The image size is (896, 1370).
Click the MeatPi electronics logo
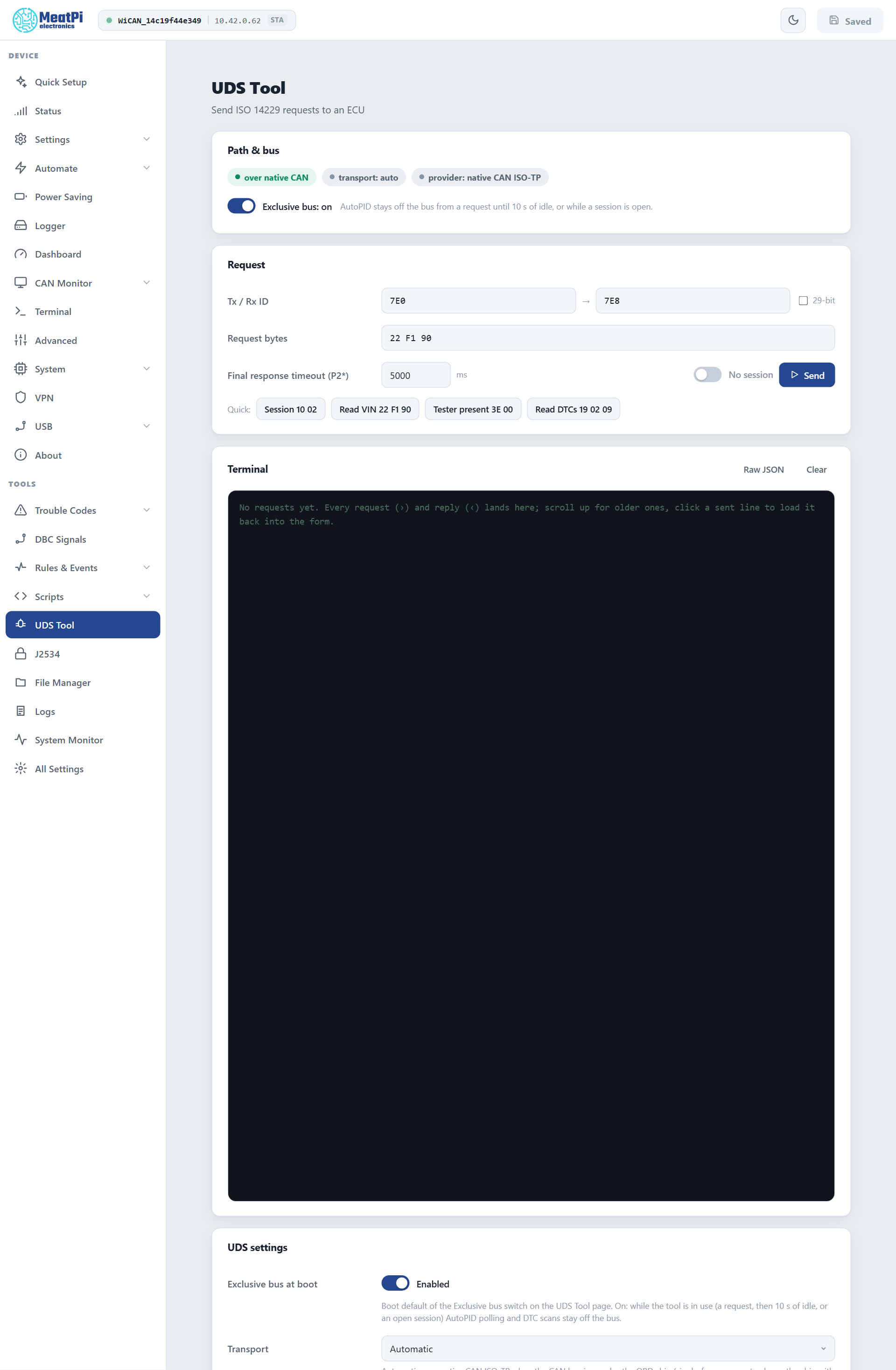coord(48,20)
